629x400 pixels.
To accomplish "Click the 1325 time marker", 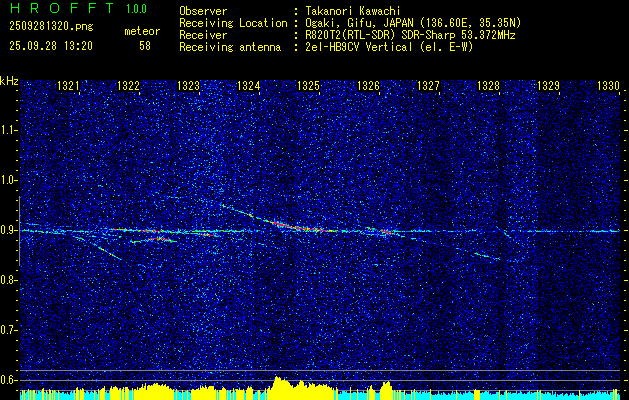I will coord(308,86).
